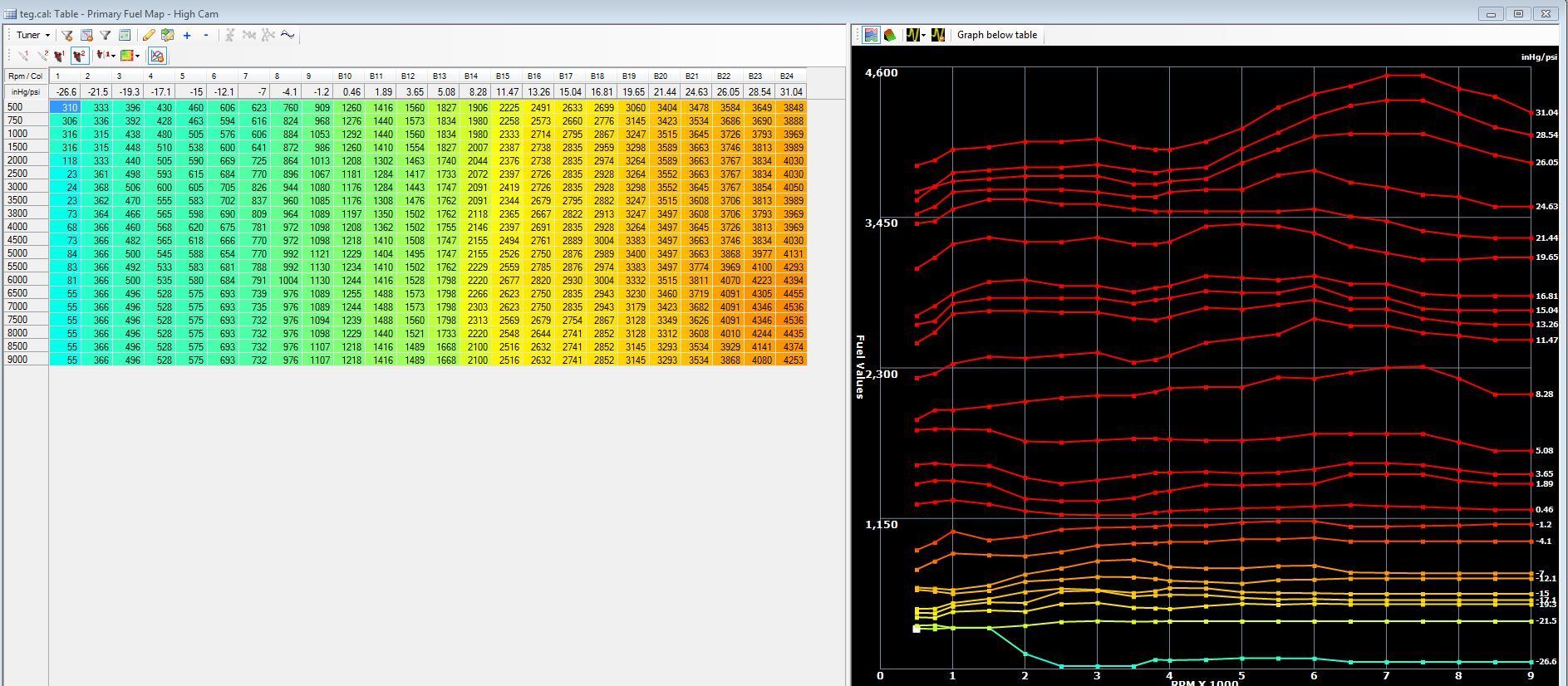The width and height of the screenshot is (1568, 686).
Task: Toggle the graph overlay disable button
Action: coord(157,56)
